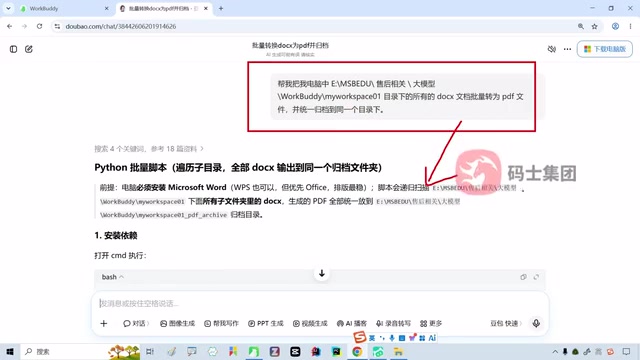Open the purple Z taskbar icon
640x360 pixels.
pyautogui.click(x=274, y=351)
